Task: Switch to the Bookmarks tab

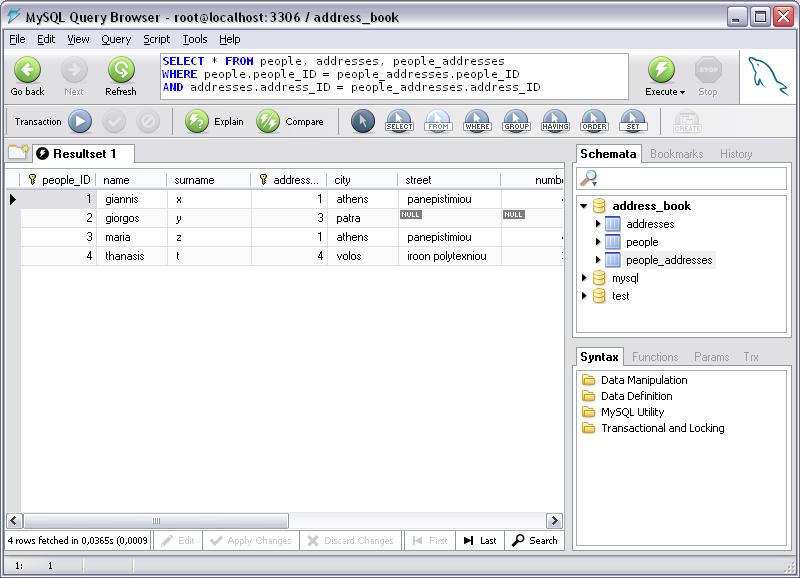Action: (x=677, y=154)
